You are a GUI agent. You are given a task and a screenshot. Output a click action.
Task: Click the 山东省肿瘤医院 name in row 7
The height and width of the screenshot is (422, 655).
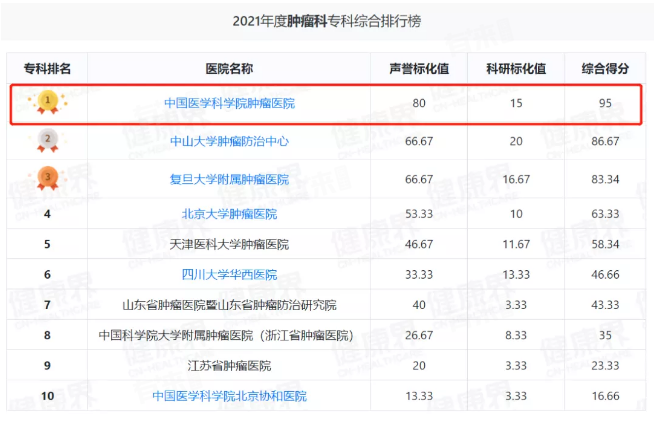coord(229,305)
